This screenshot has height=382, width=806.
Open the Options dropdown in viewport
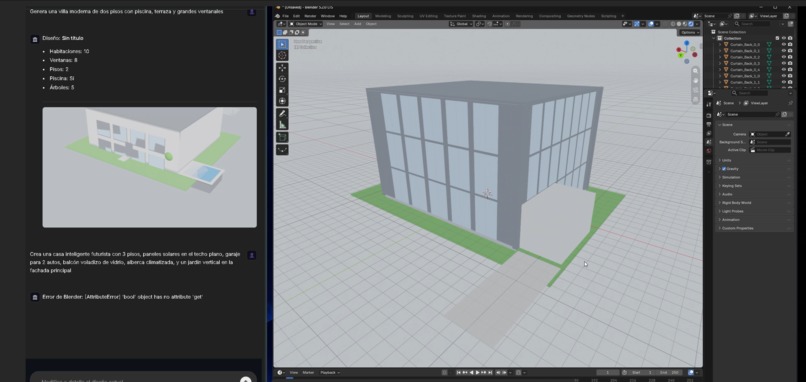coord(689,32)
